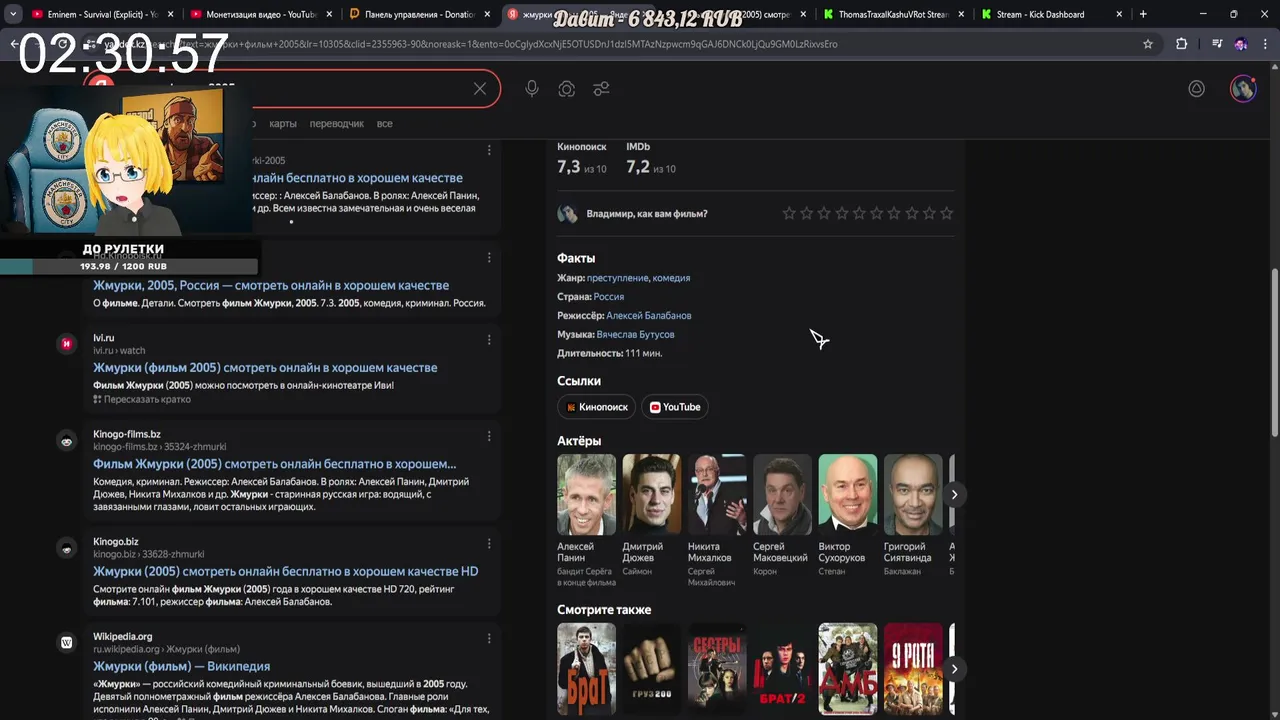Open the Брат movie poster
The height and width of the screenshot is (720, 1280).
pyautogui.click(x=587, y=668)
